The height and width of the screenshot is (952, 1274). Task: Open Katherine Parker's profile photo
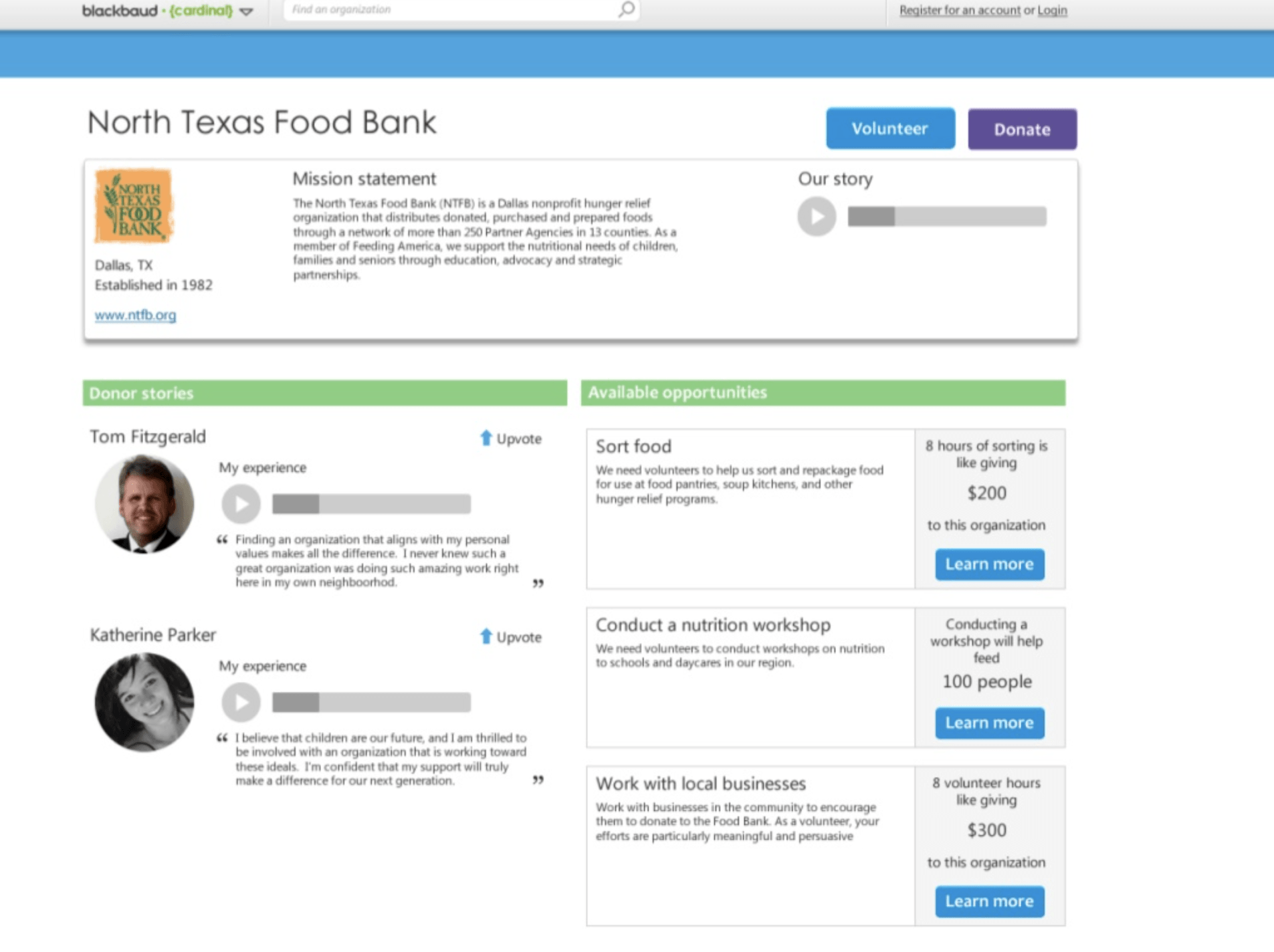coord(144,702)
